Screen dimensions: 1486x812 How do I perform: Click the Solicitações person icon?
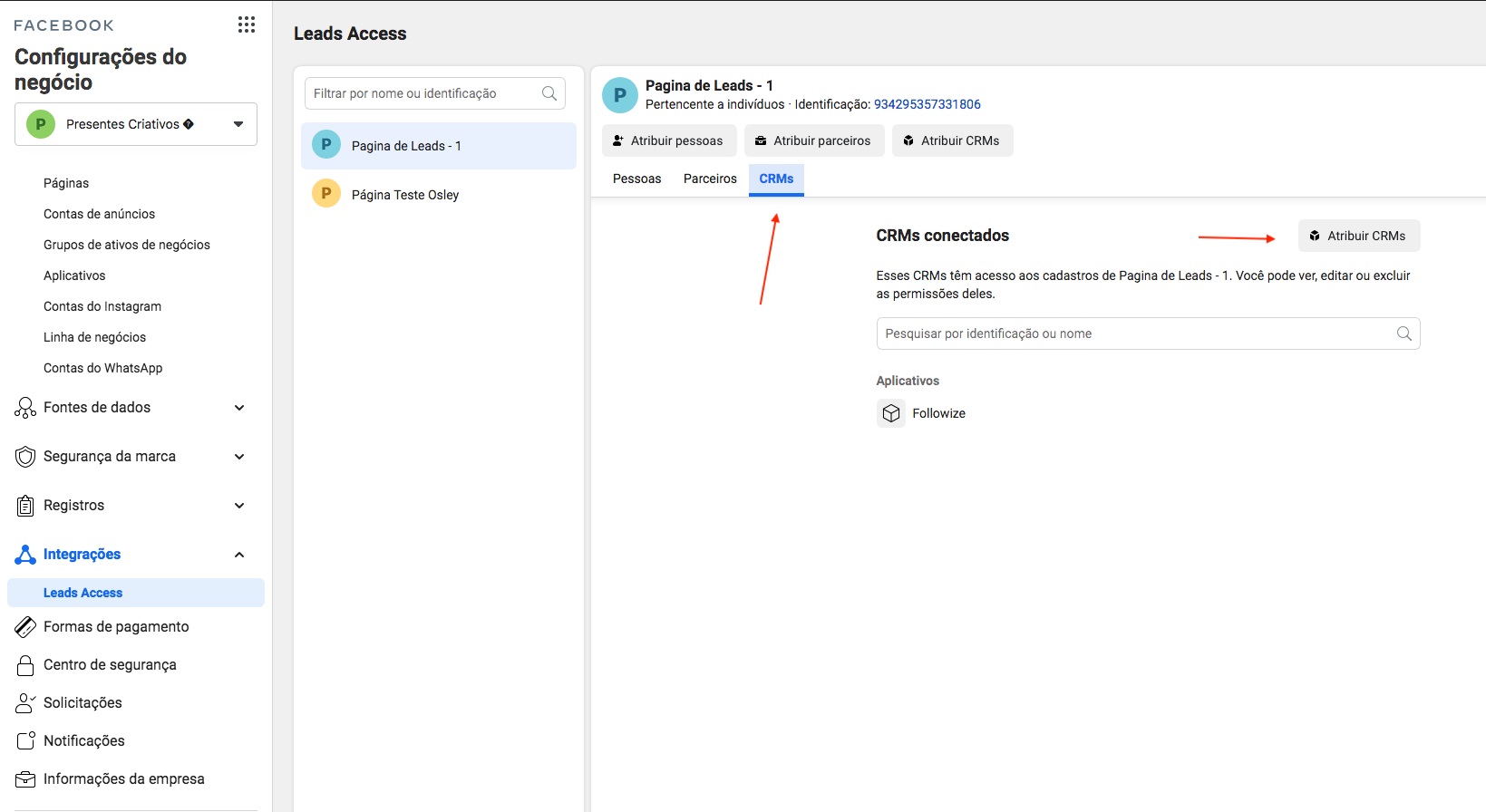pyautogui.click(x=25, y=703)
